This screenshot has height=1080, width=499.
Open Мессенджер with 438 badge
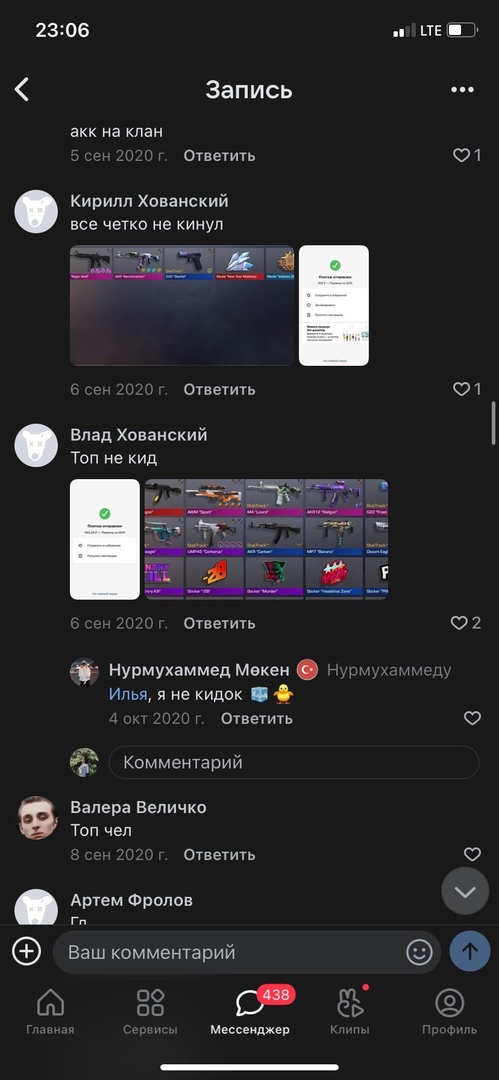pyautogui.click(x=250, y=1012)
